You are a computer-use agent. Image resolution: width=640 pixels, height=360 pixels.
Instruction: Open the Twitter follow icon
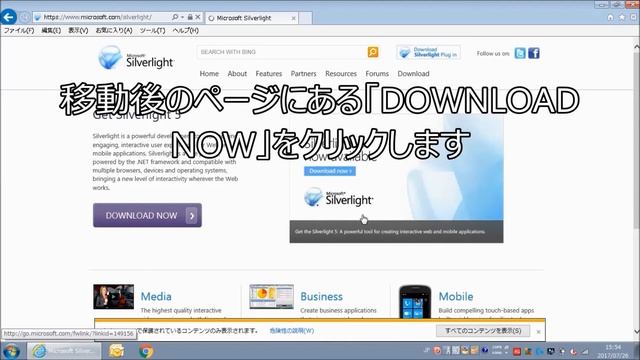(520, 53)
